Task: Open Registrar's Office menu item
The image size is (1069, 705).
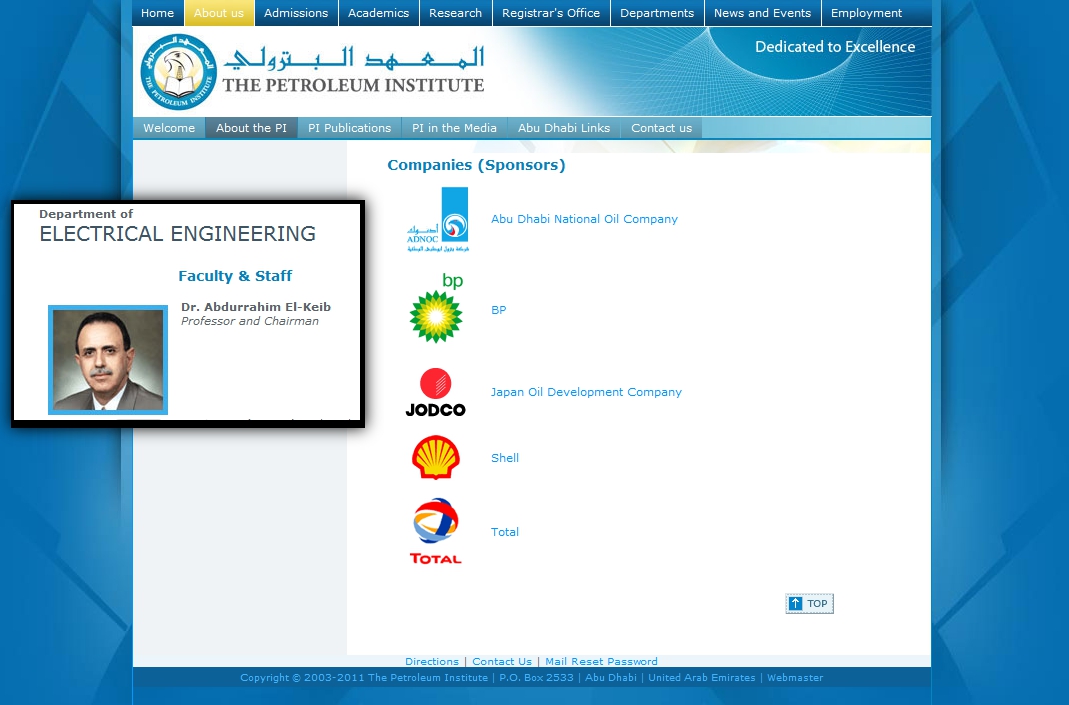Action: (x=551, y=13)
